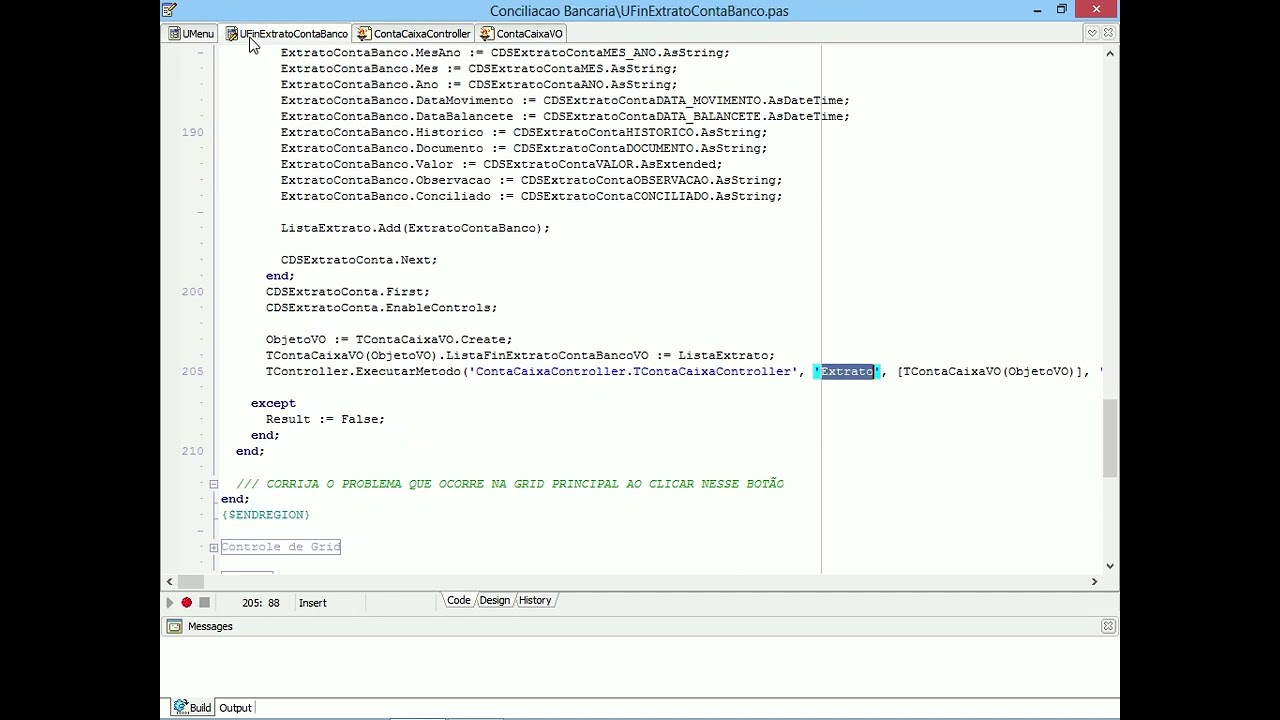Expand the Controle de Grid region

coord(213,547)
